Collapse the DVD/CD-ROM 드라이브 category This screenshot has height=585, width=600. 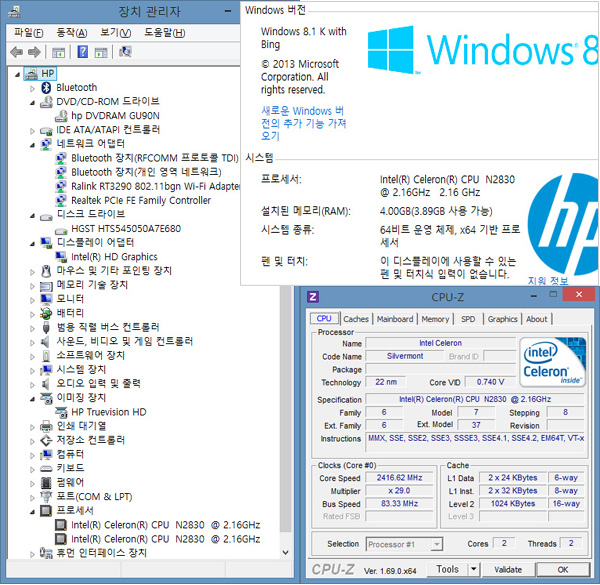click(33, 103)
